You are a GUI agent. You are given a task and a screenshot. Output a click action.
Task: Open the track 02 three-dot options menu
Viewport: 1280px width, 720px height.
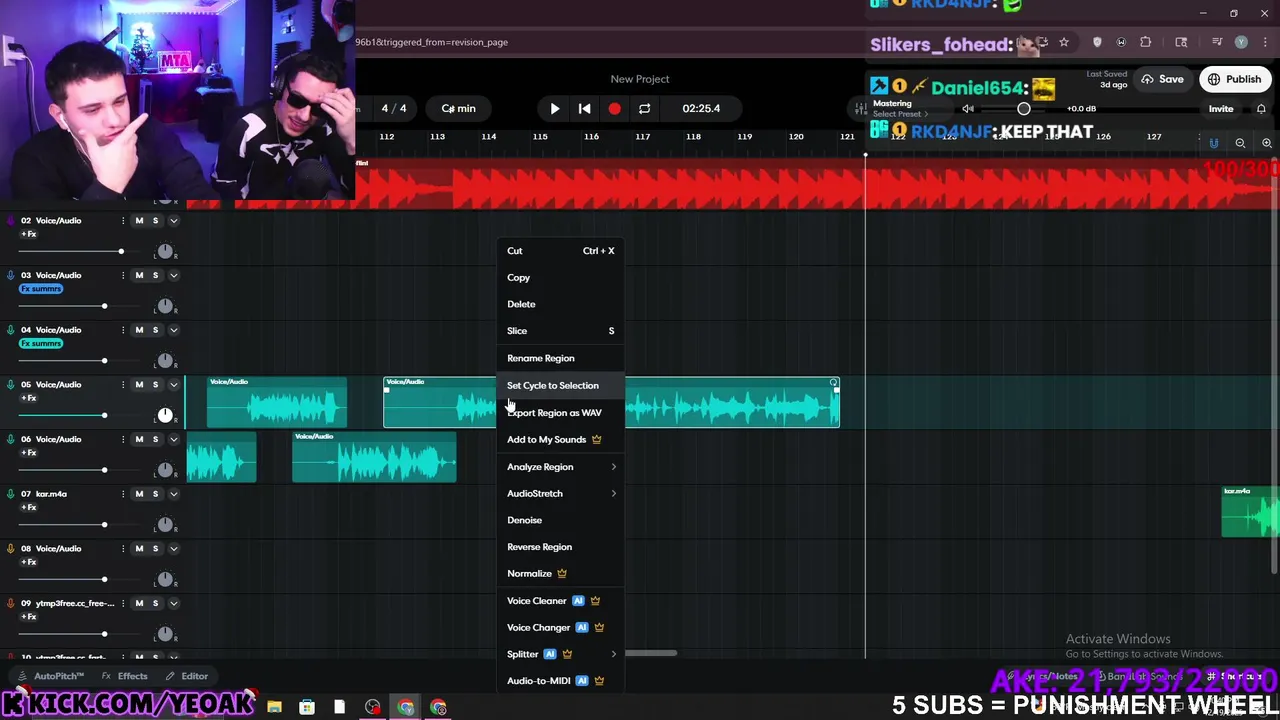click(123, 220)
